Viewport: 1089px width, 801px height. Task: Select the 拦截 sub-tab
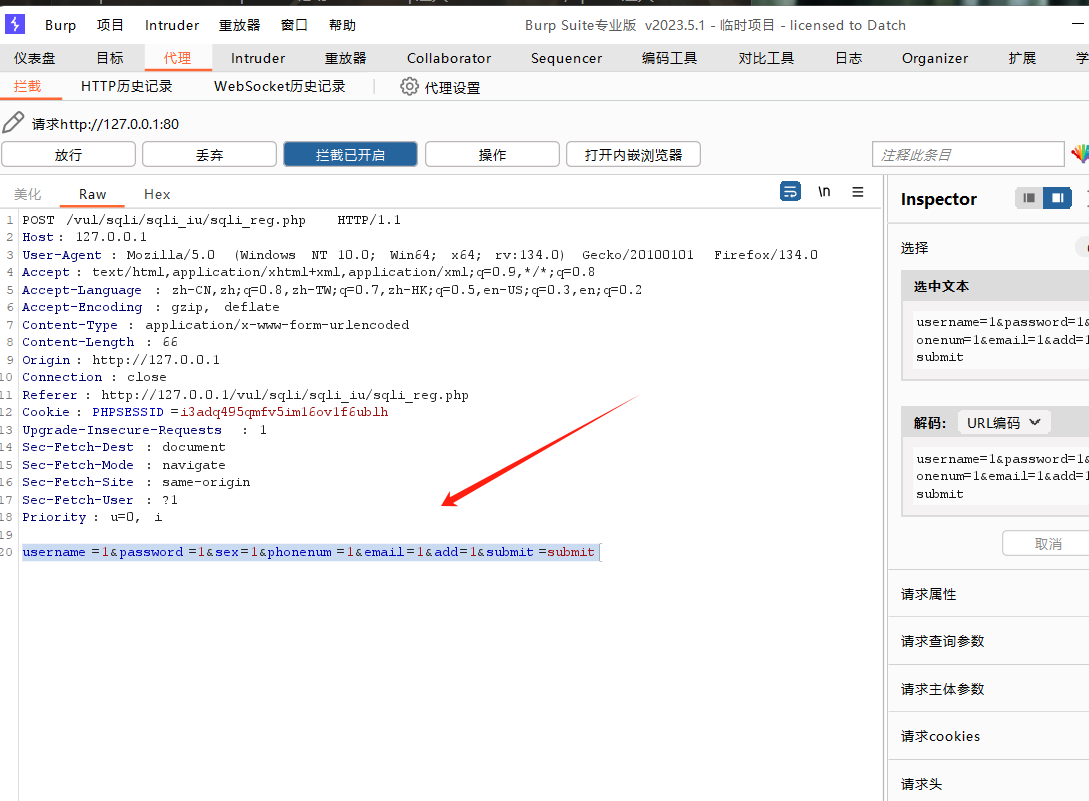(28, 86)
